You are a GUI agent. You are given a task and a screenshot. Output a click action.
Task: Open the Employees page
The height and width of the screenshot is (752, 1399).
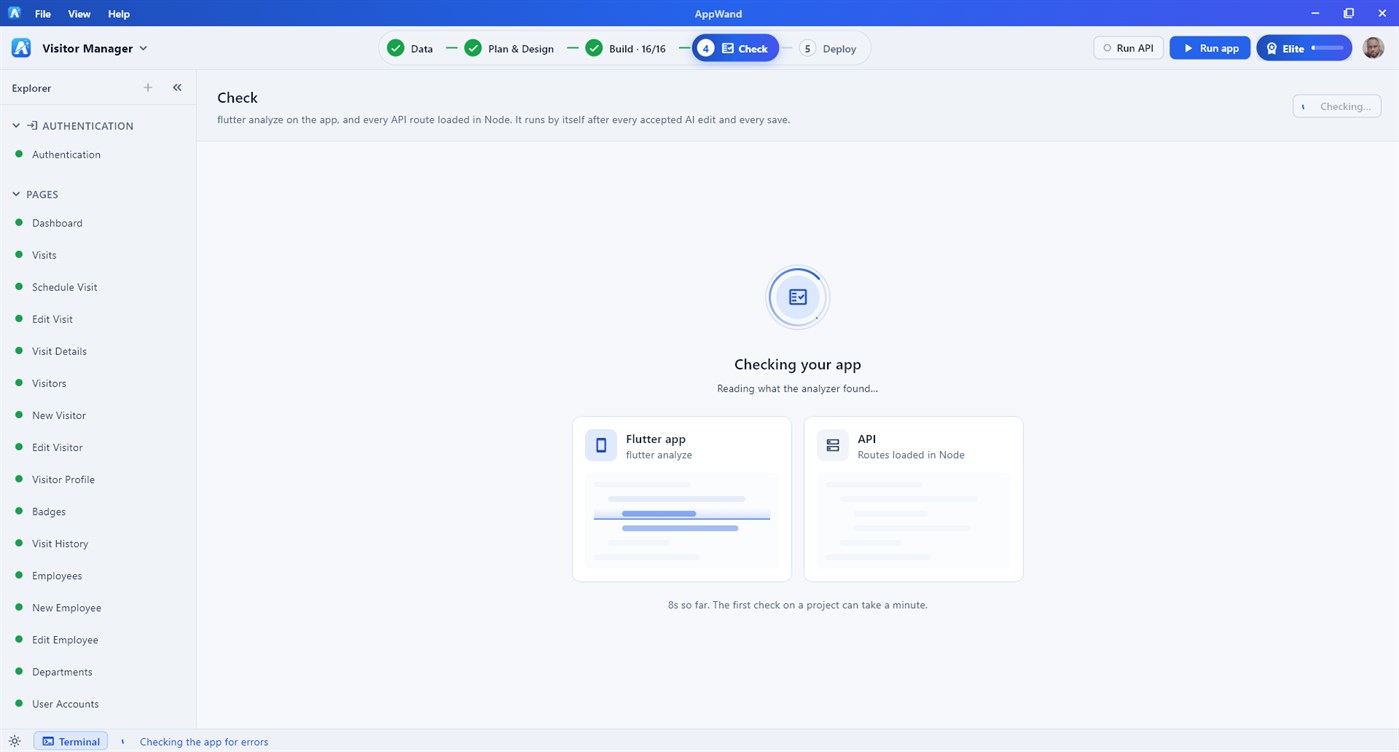coord(57,575)
